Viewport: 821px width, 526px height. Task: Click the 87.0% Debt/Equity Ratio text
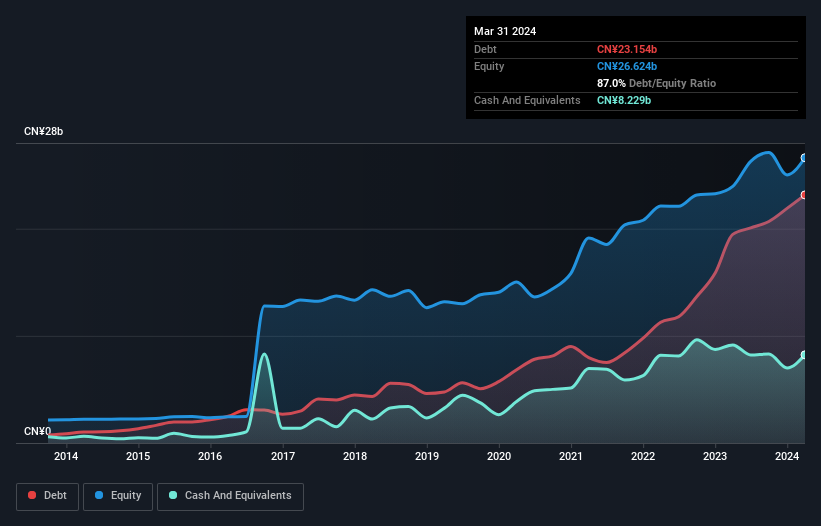[x=657, y=83]
